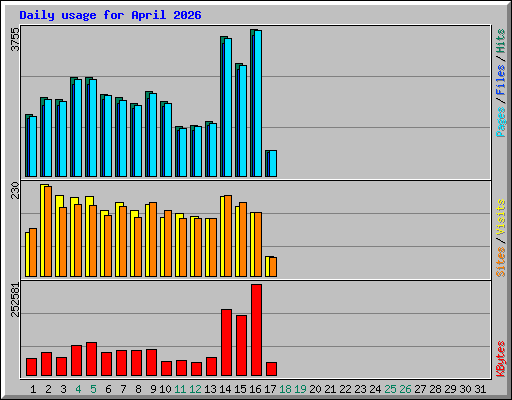Click the cyan 'Pages' legend label
The image size is (512, 400).
click(x=500, y=122)
